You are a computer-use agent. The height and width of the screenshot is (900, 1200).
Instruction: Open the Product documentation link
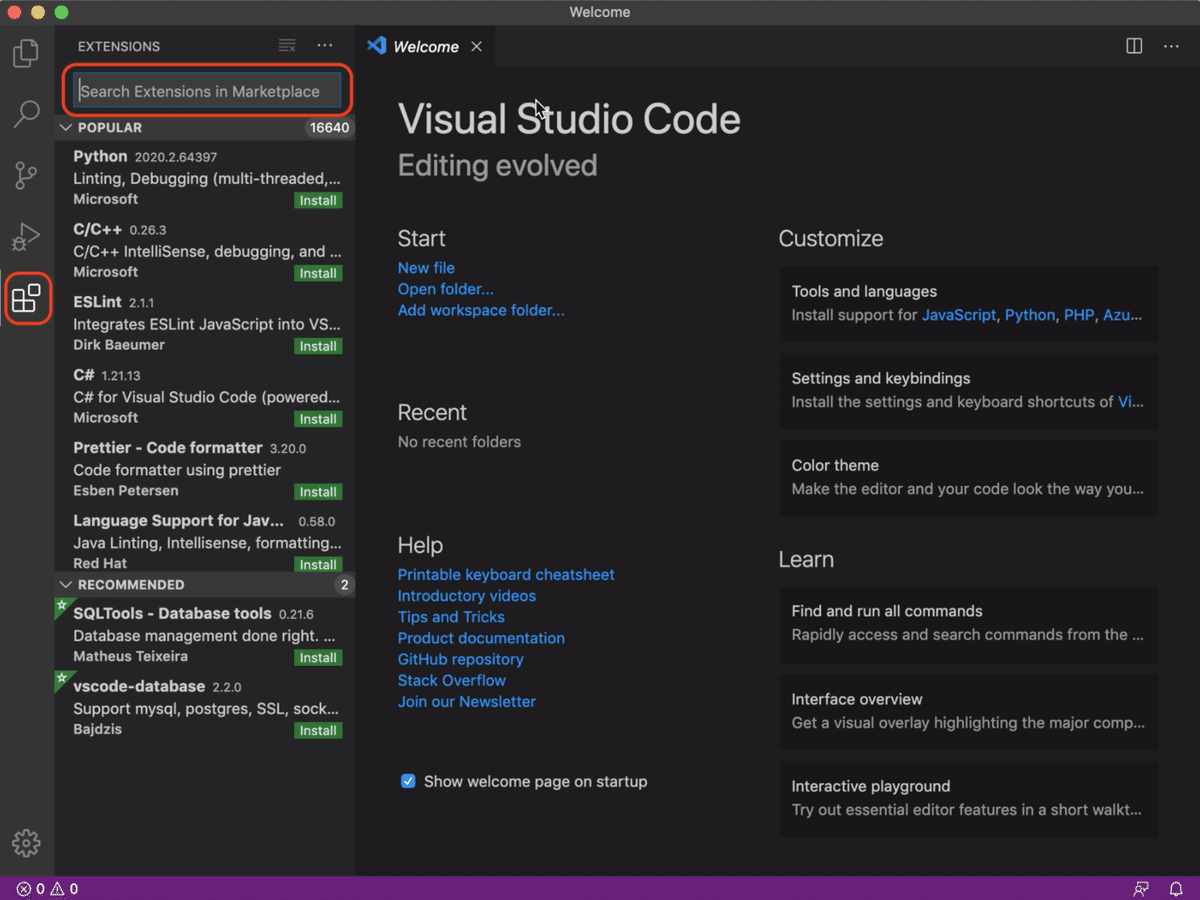tap(481, 638)
